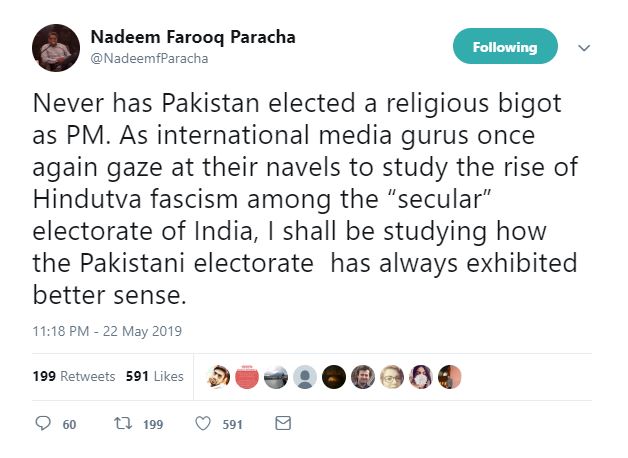Click the reply count 60
This screenshot has height=458, width=628.
pos(69,425)
